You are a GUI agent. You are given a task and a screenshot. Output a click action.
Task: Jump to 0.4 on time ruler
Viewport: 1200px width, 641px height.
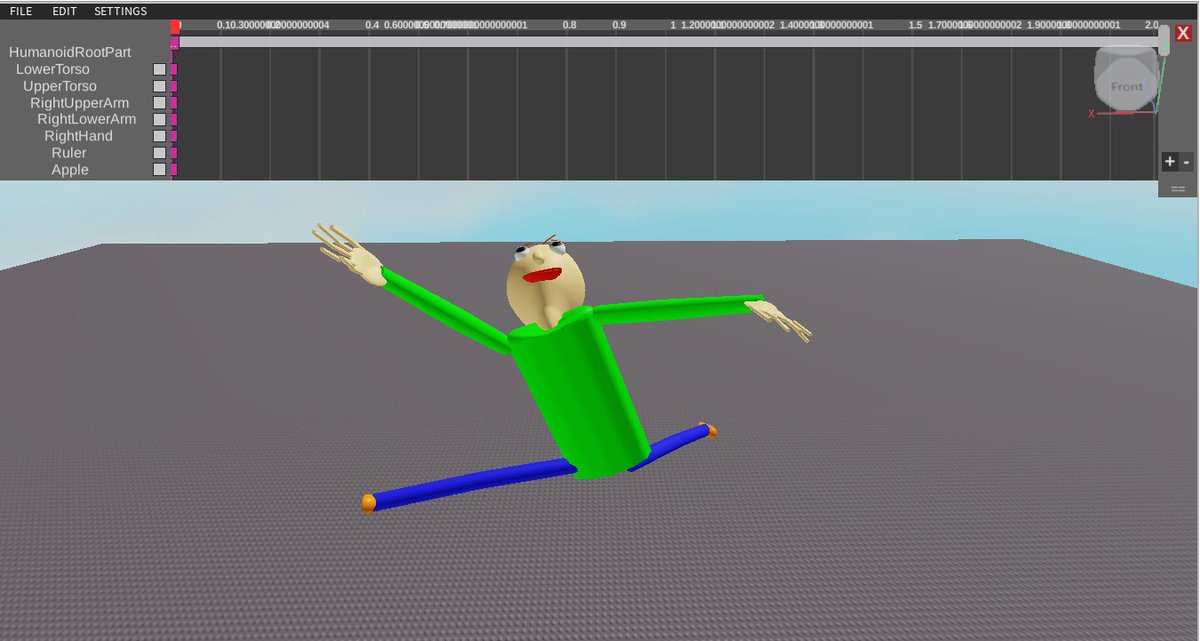372,26
